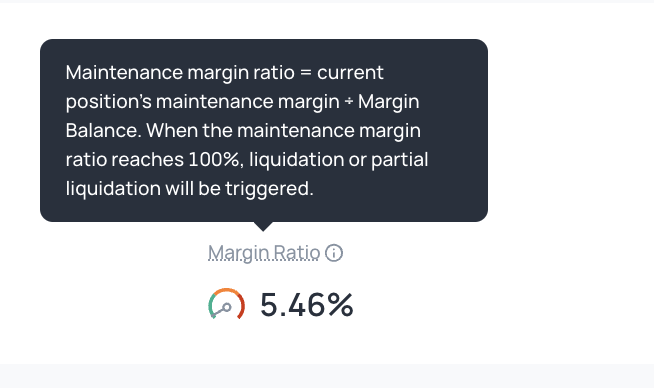654x388 pixels.
Task: Click the equals sign in the tooltip
Action: (306, 73)
